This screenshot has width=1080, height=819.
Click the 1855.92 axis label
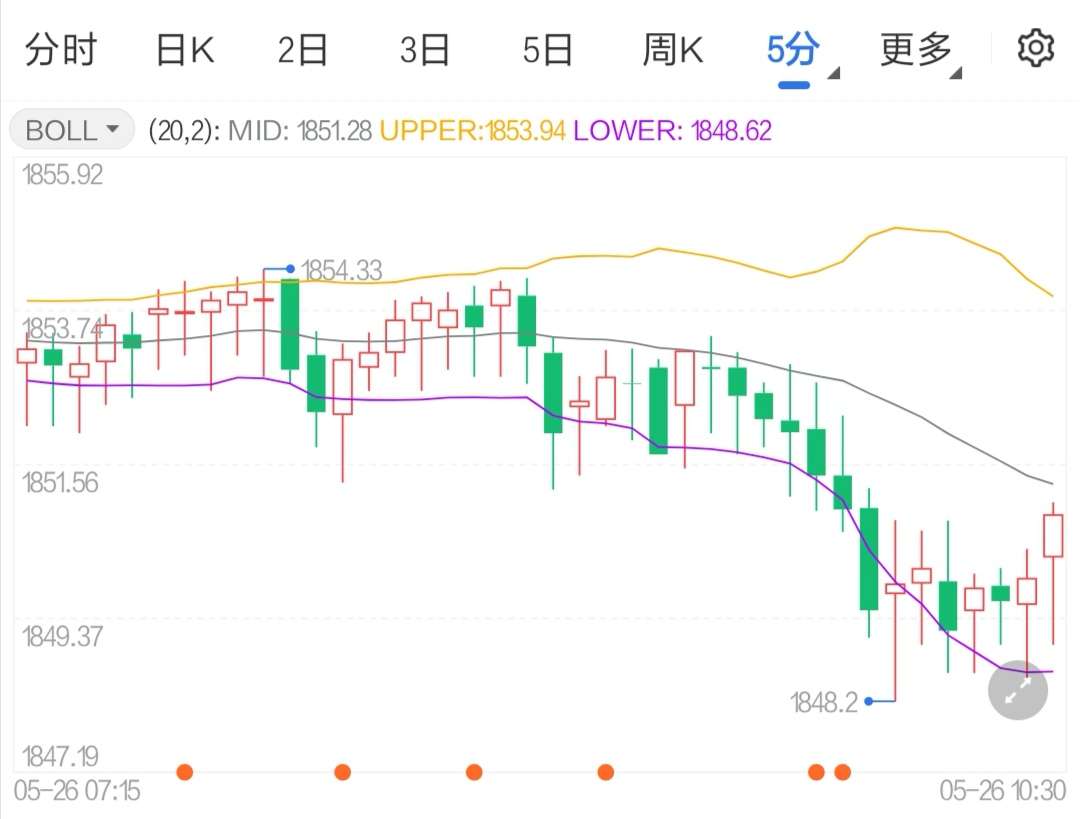click(63, 175)
